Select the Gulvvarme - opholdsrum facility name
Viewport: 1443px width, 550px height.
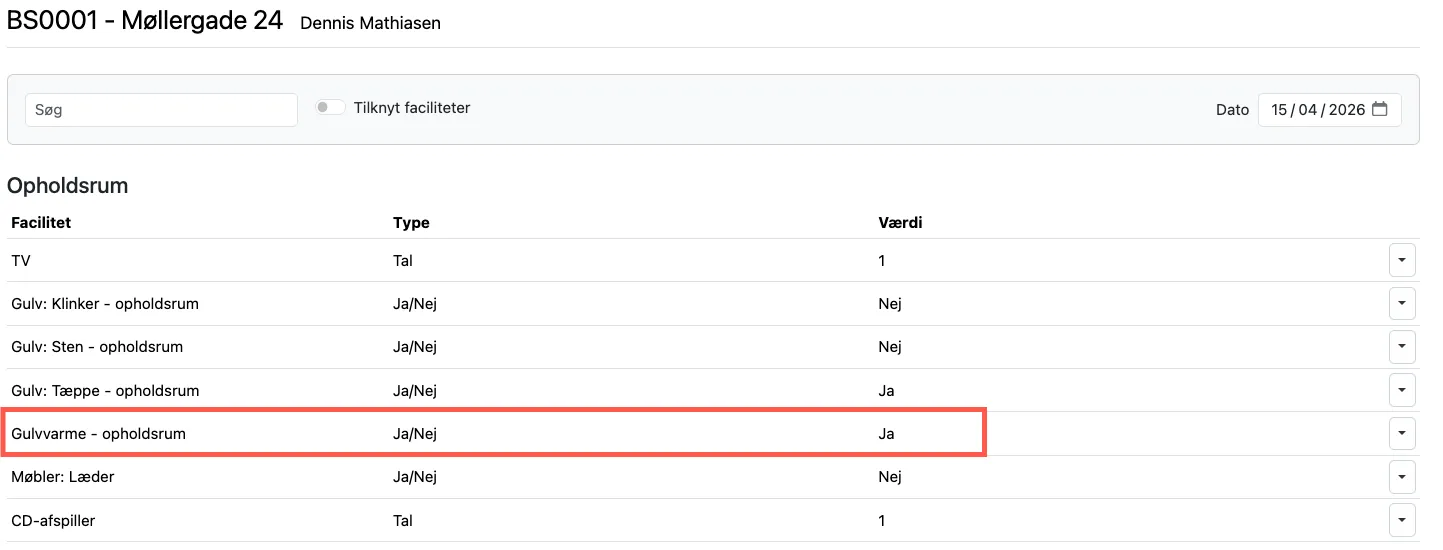pos(98,434)
